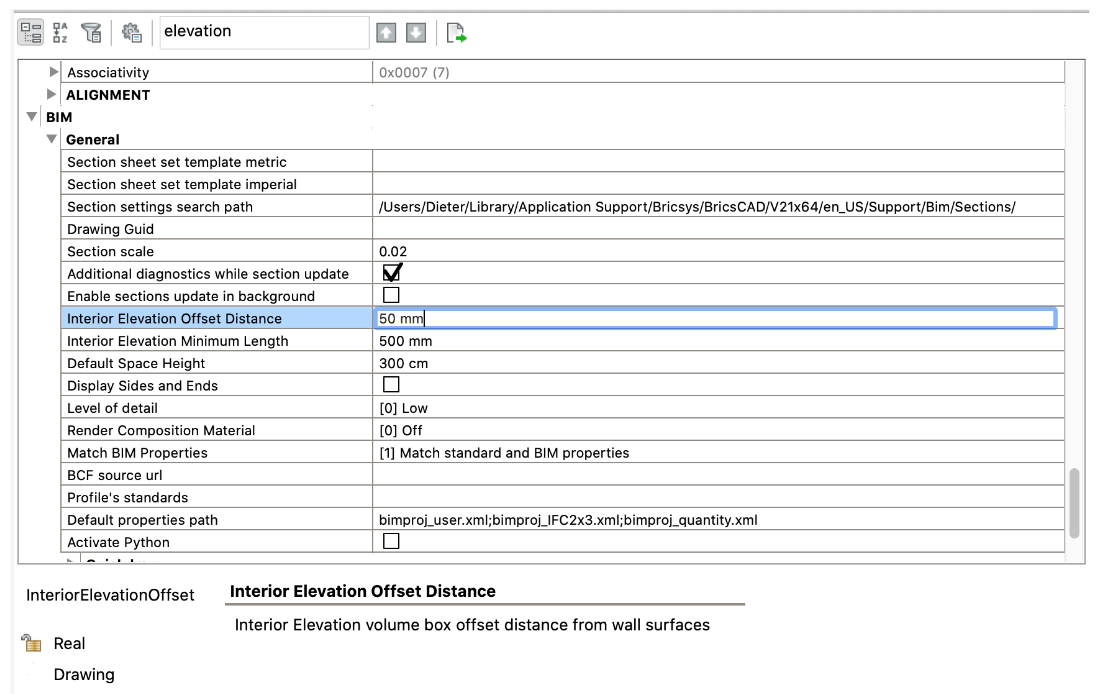Click the 0.02 section scale value

[393, 252]
